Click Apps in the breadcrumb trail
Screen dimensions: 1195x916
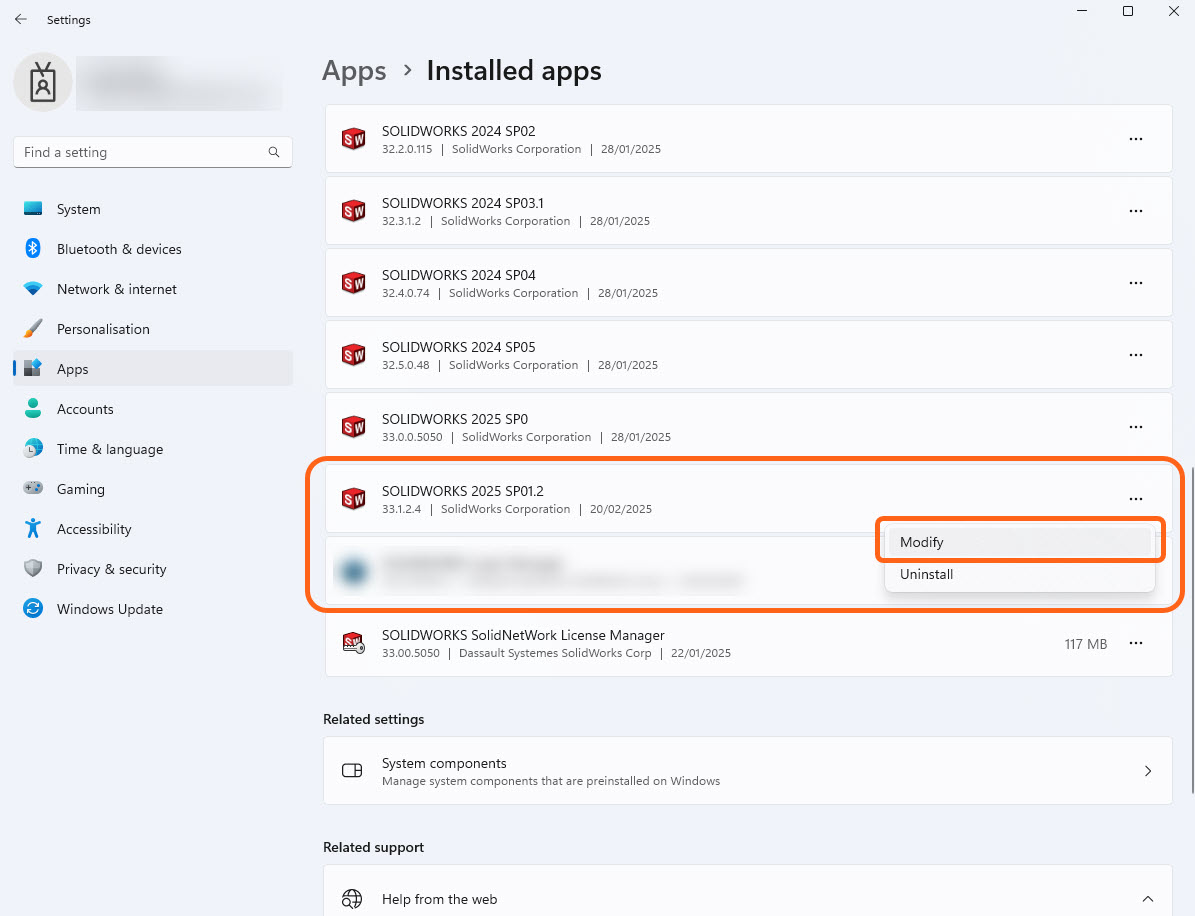[x=354, y=71]
